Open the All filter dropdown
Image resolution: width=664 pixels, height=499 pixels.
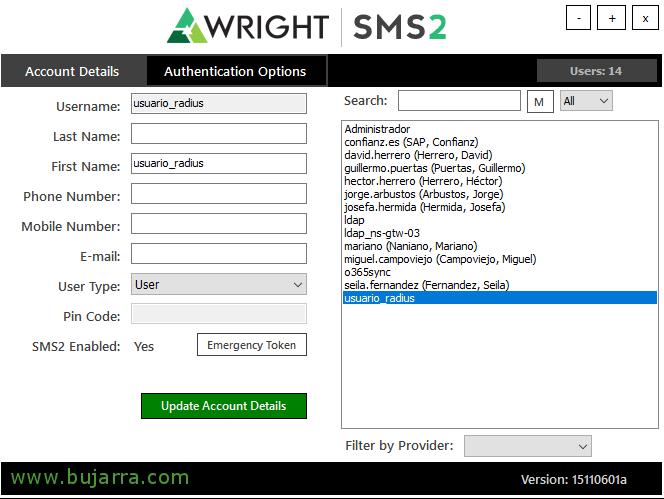[x=586, y=101]
